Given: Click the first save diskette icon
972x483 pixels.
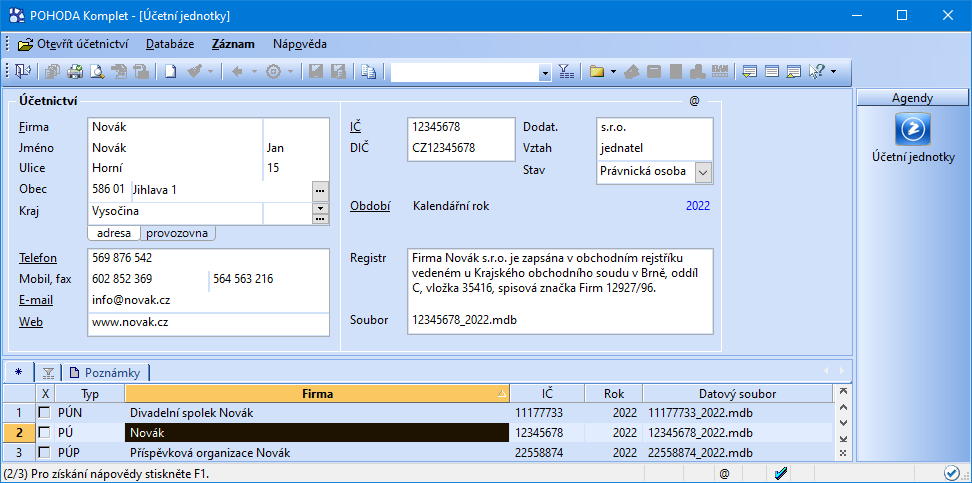Looking at the screenshot, I should [316, 71].
